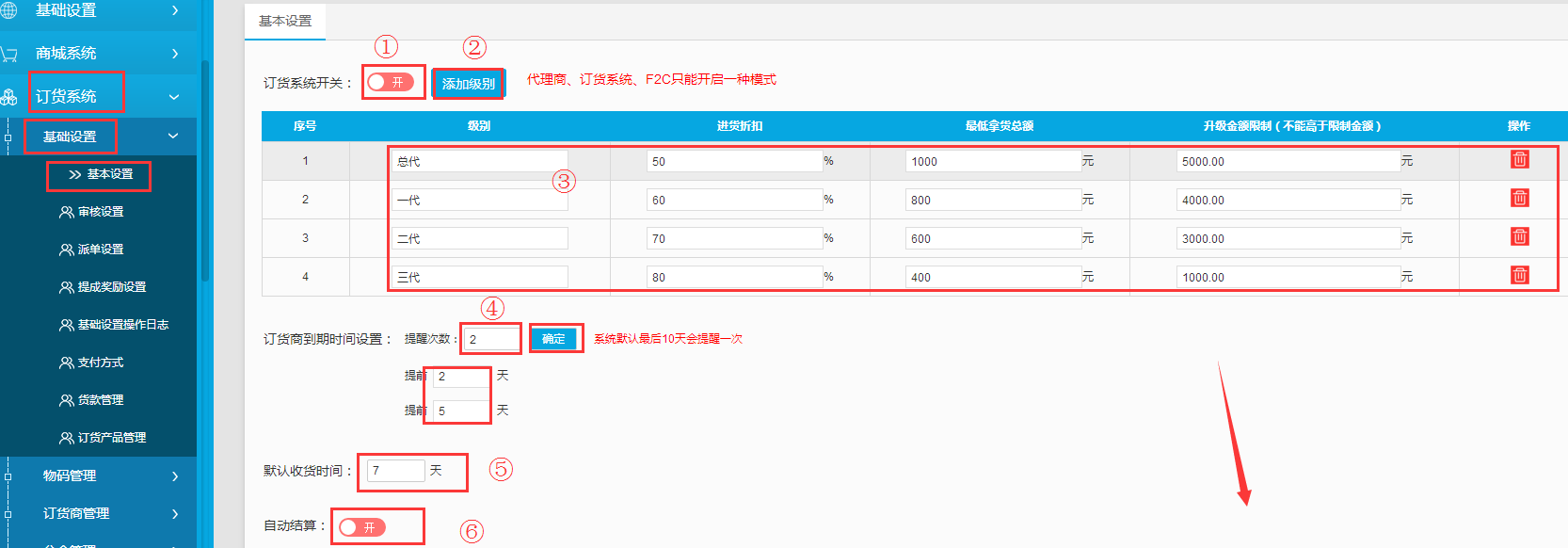
Task: Click the user icon next to 订货产品管理
Action: (x=66, y=438)
